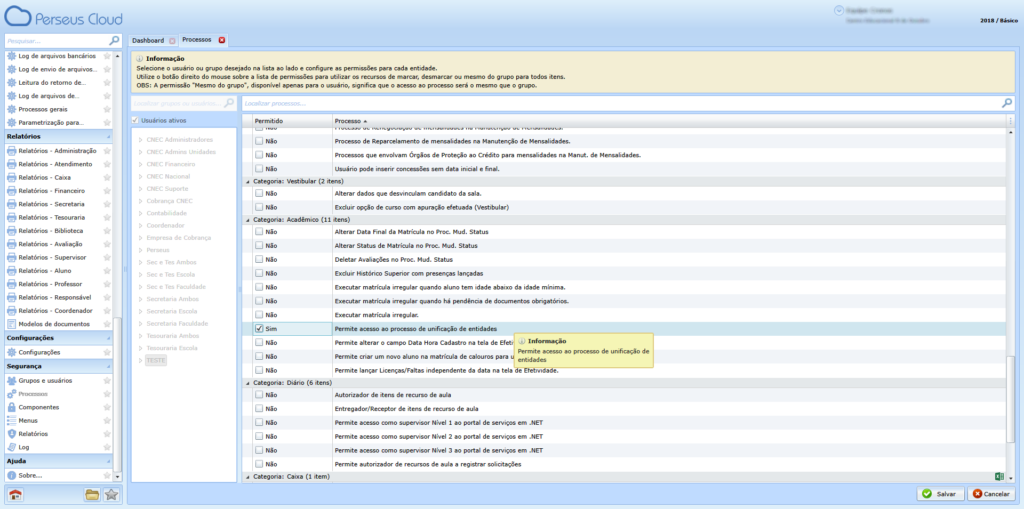The height and width of the screenshot is (509, 1024).
Task: Open Configurações menu item
Action: pyautogui.click(x=39, y=352)
